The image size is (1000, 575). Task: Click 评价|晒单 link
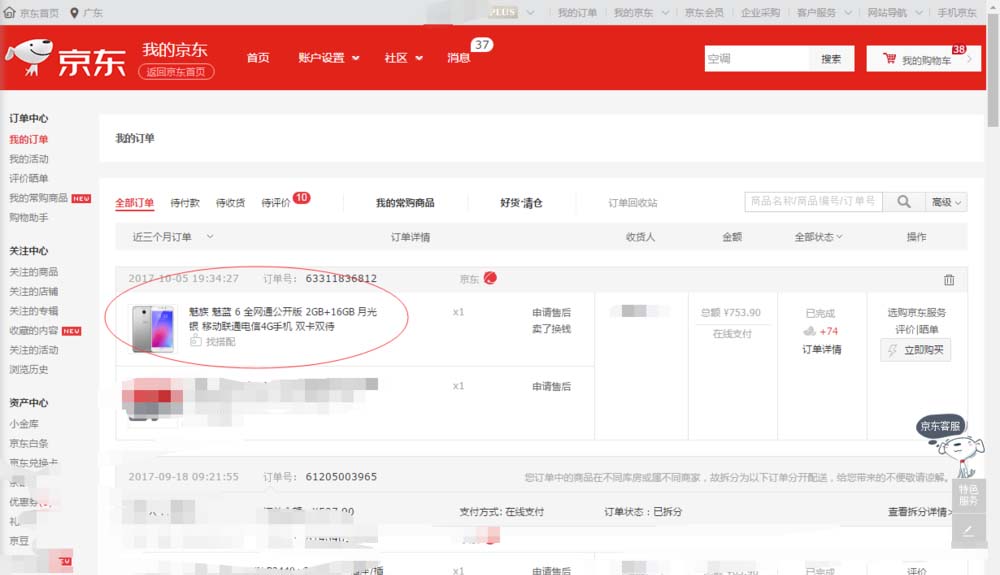click(916, 330)
